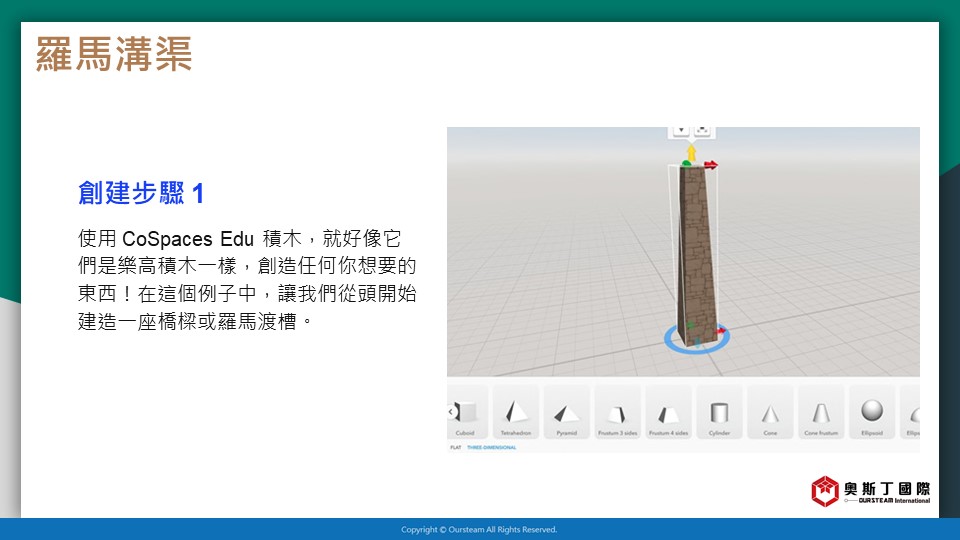960x540 pixels.
Task: Select the brown stone-textured pillar object
Action: point(699,257)
